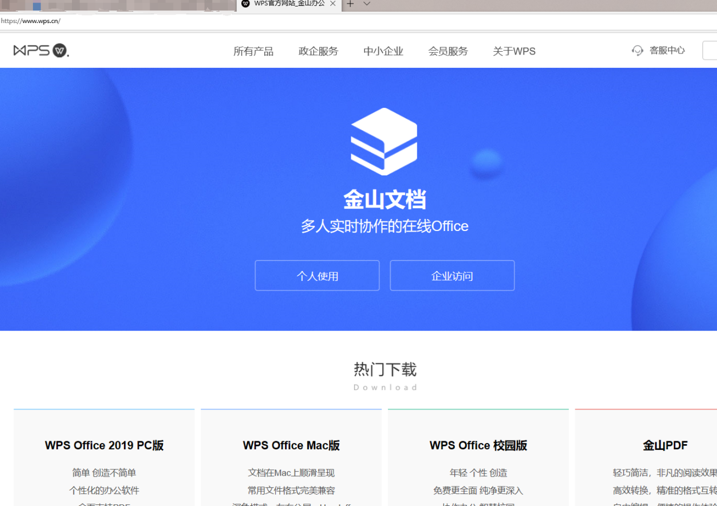Open the 政企服务 menu
717x507 pixels.
pos(318,51)
